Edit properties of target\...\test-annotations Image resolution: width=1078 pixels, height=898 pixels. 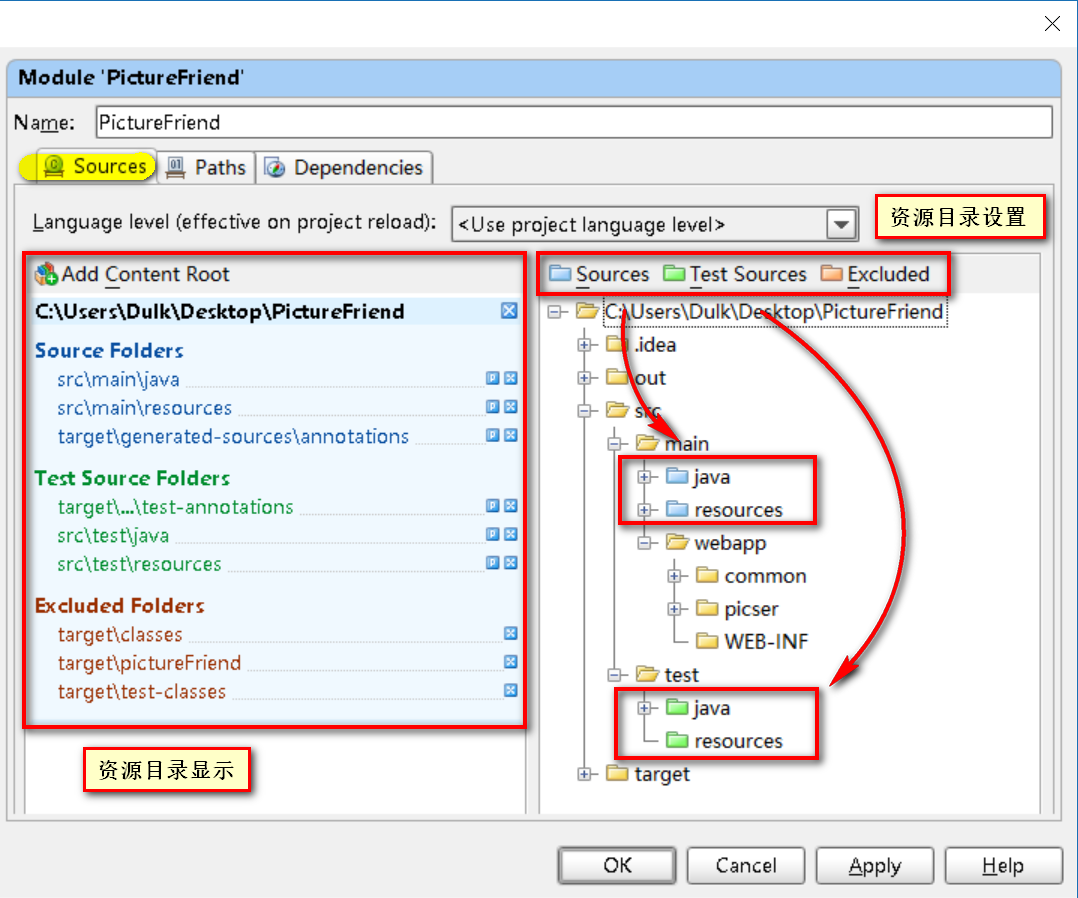tap(492, 505)
